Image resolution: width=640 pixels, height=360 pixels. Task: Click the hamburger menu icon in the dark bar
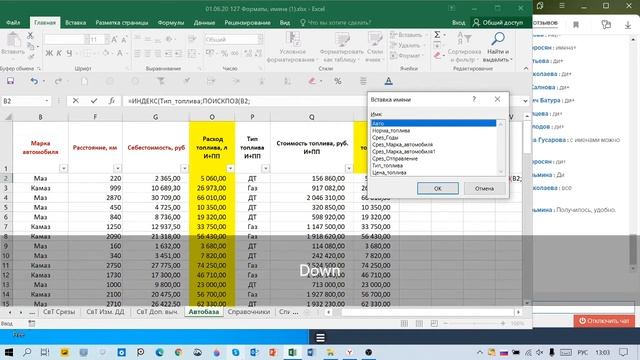coord(320,338)
